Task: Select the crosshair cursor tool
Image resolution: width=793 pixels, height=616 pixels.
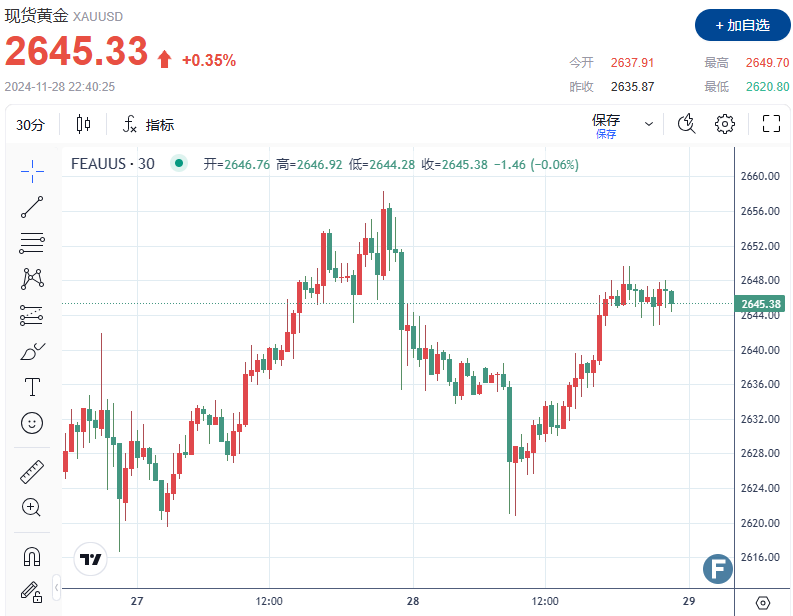Action: pyautogui.click(x=32, y=171)
